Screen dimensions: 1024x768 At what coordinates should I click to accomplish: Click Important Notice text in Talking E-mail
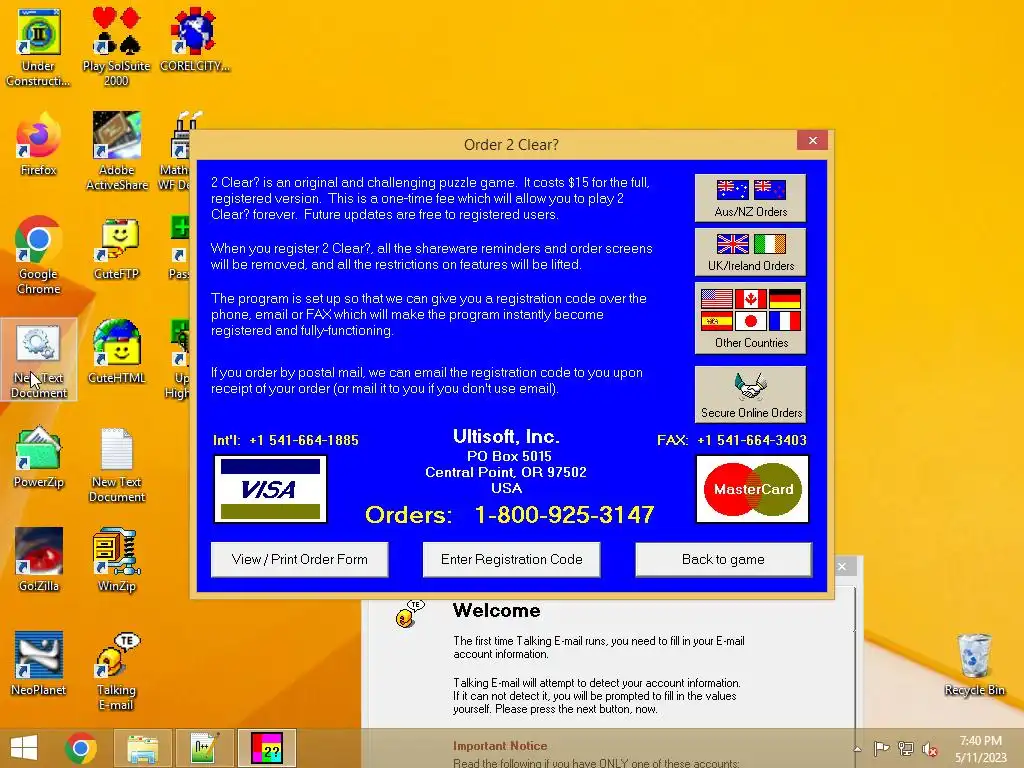click(500, 746)
